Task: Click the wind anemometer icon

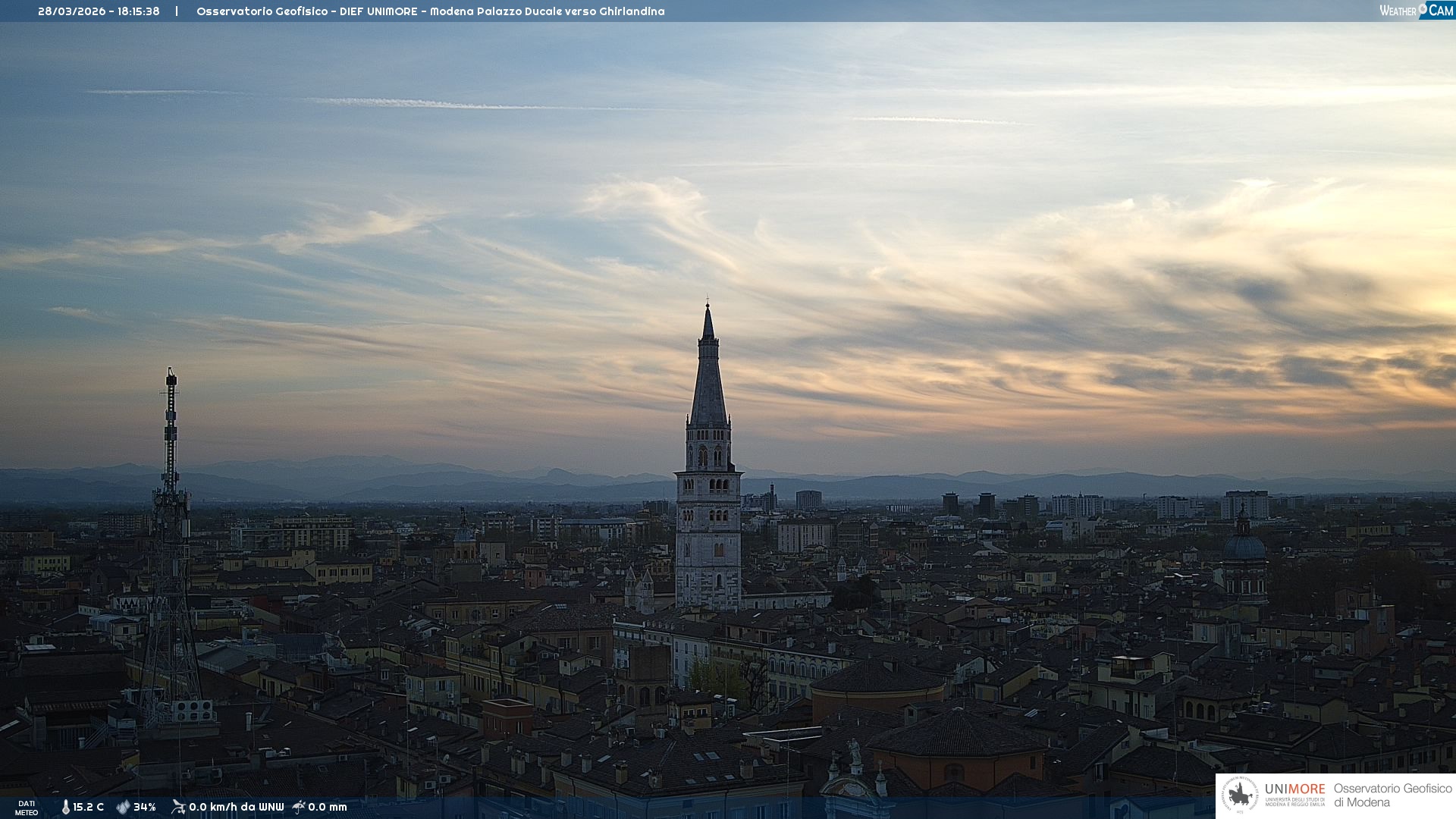Action: [x=178, y=807]
